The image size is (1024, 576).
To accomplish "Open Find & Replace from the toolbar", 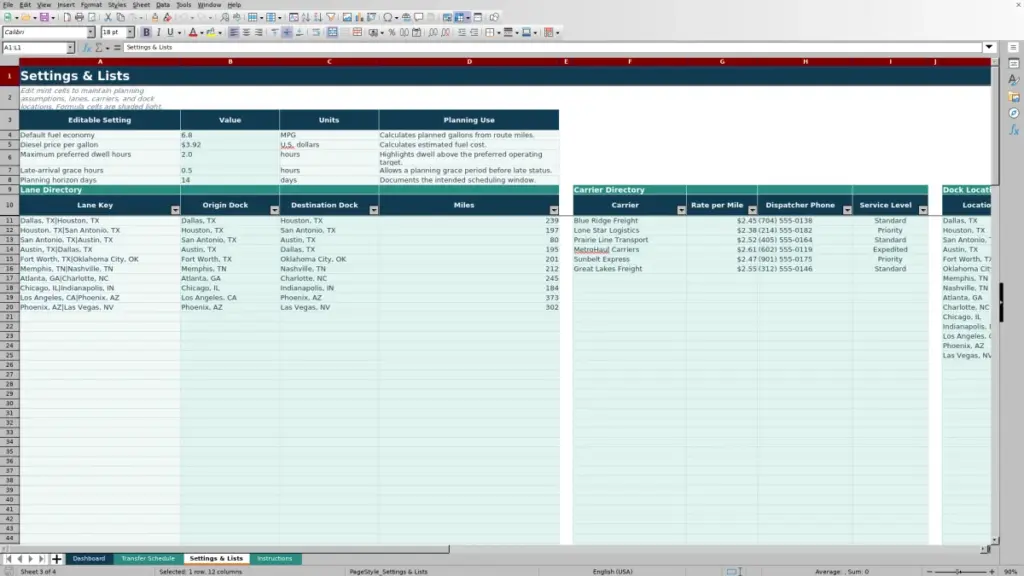I will pos(225,18).
